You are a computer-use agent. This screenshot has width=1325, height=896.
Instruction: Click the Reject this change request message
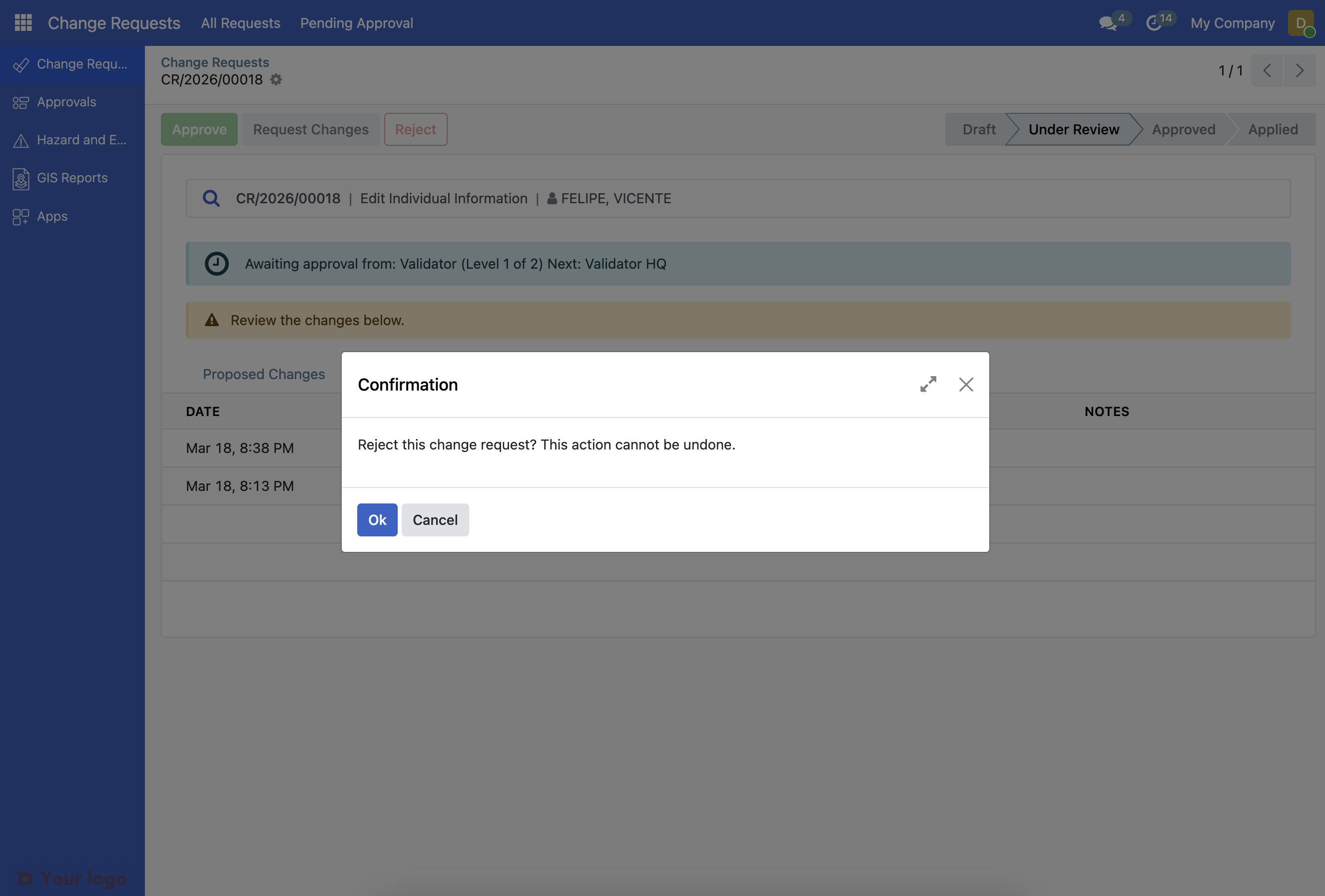click(546, 445)
